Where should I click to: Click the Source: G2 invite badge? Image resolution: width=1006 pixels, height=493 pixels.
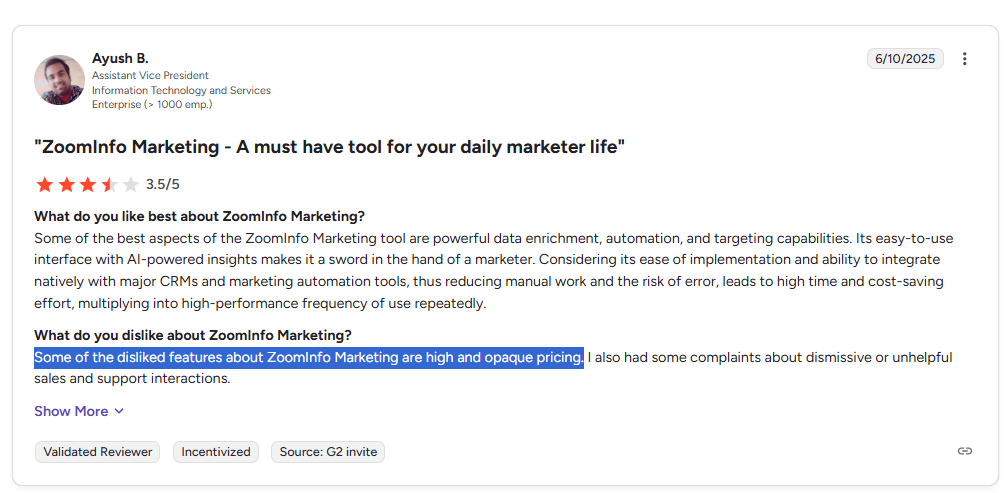coord(328,452)
